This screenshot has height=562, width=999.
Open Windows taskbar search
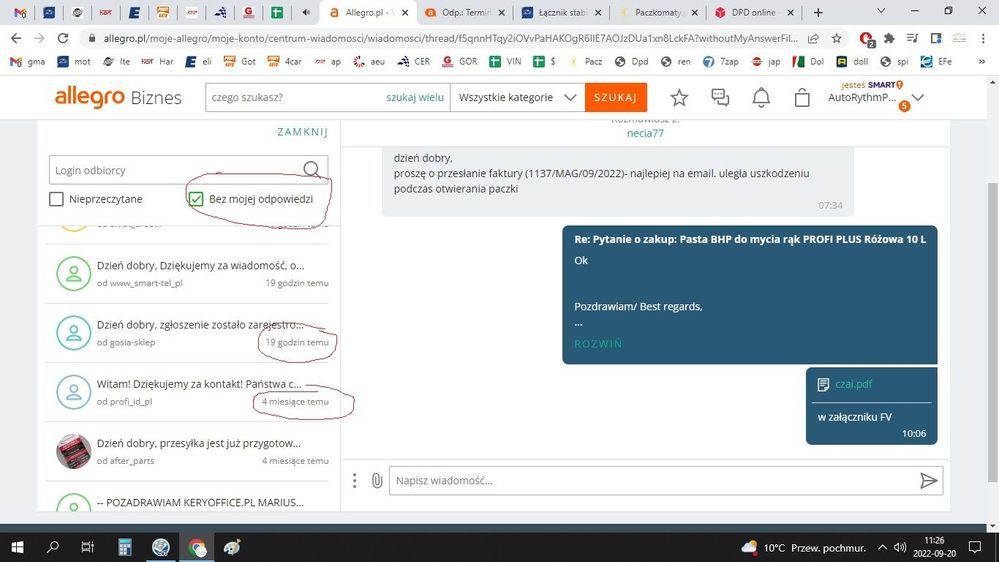click(53, 547)
